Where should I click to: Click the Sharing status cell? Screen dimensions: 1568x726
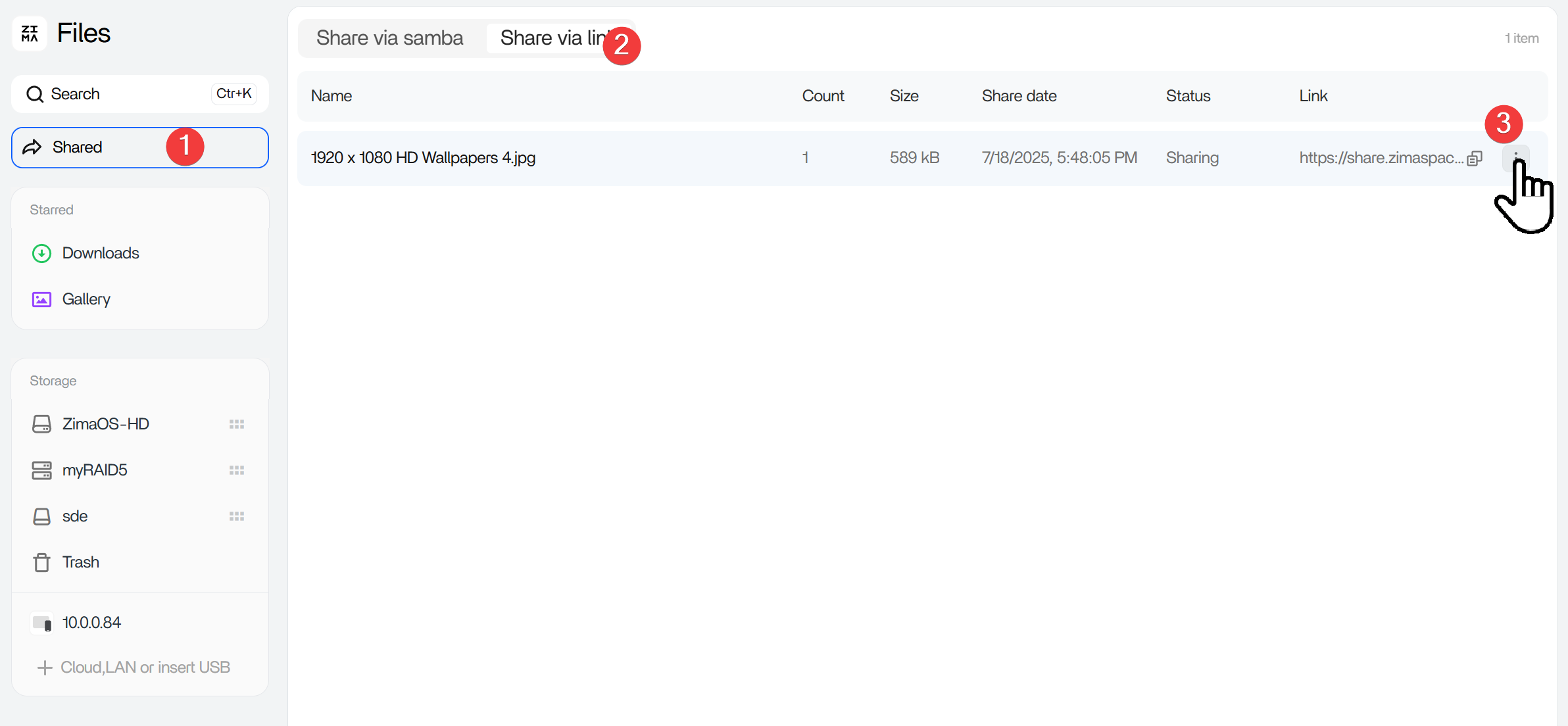point(1192,158)
